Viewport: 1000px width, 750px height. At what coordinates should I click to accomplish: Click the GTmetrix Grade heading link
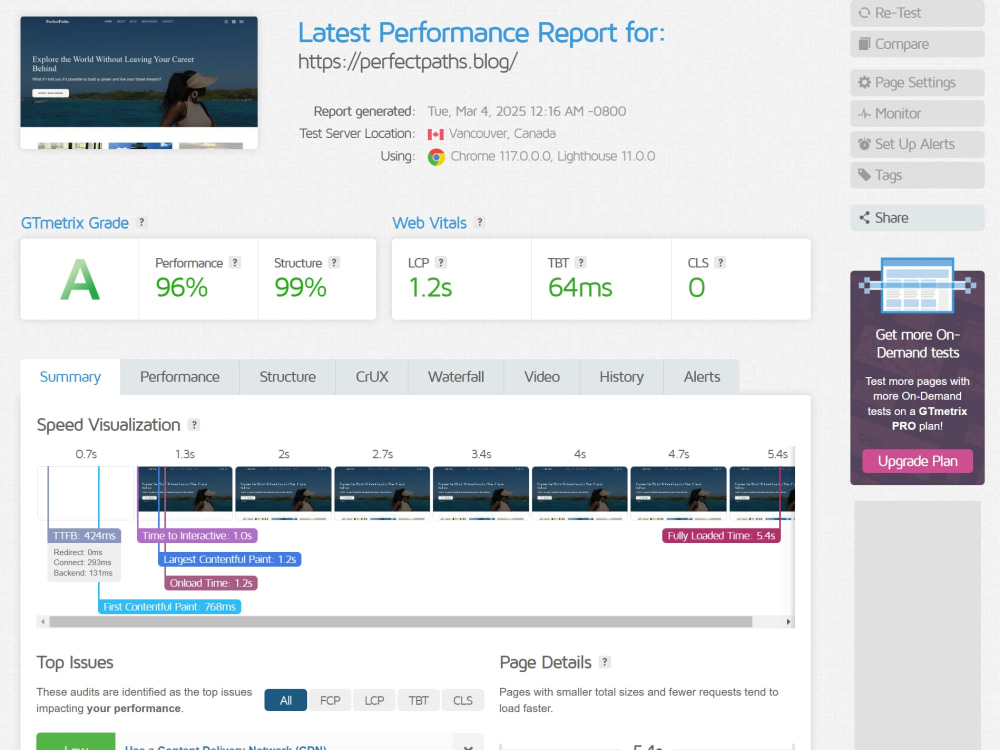coord(75,223)
